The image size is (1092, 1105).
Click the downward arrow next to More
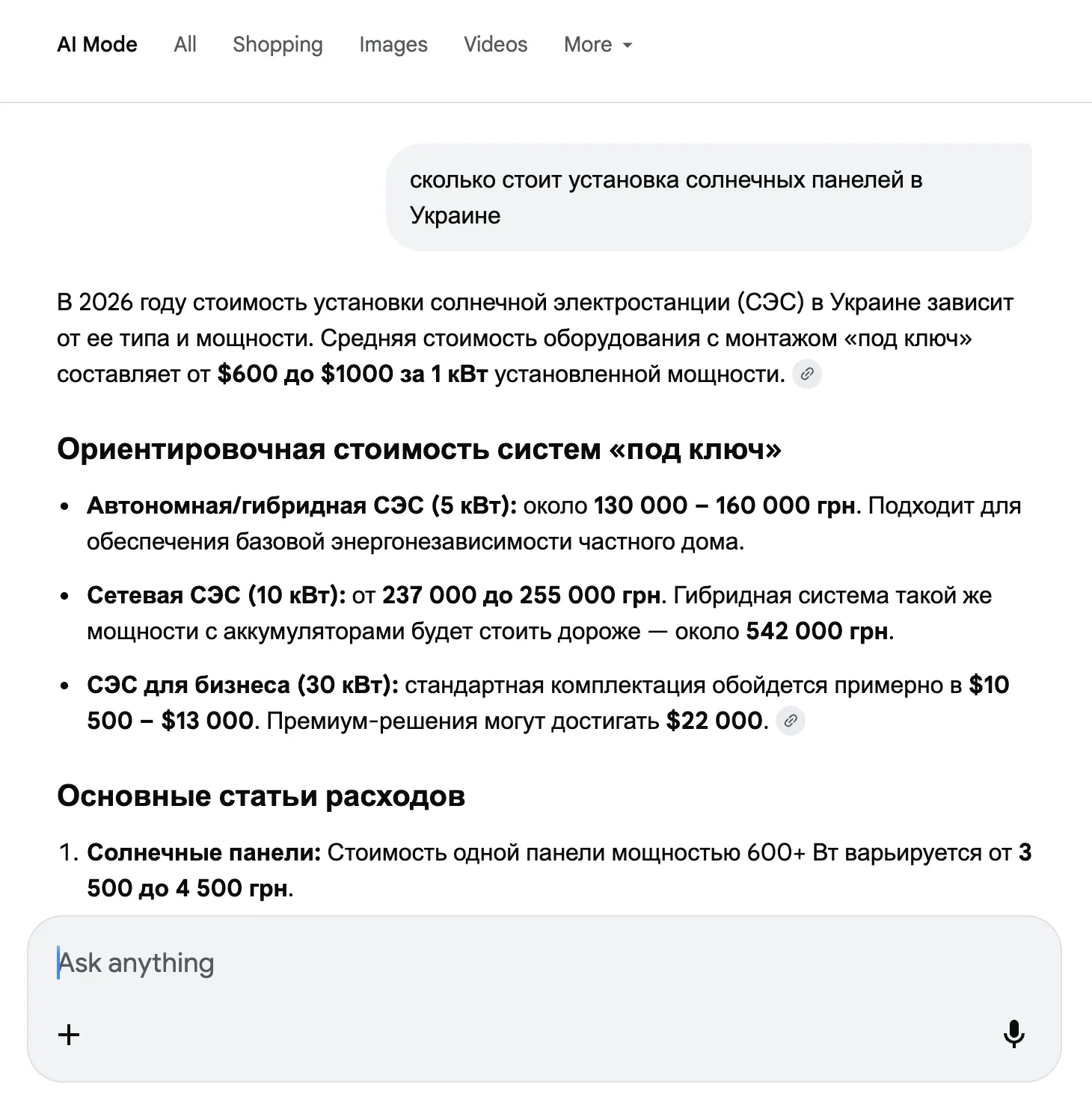click(x=628, y=45)
